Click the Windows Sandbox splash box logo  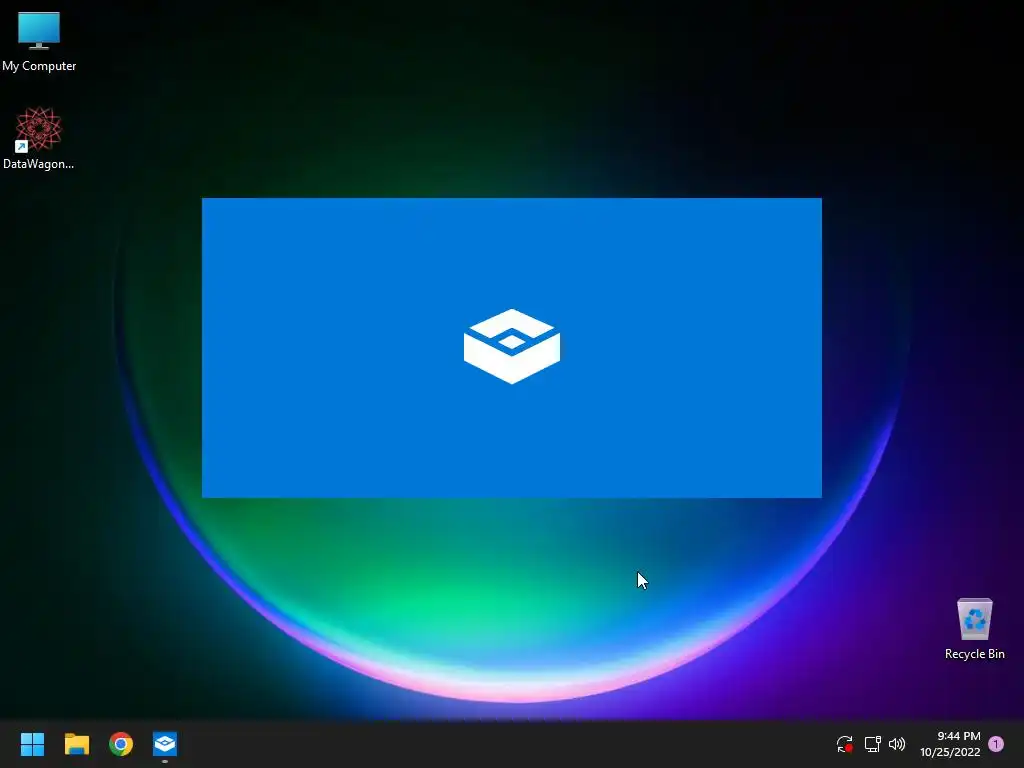coord(512,346)
